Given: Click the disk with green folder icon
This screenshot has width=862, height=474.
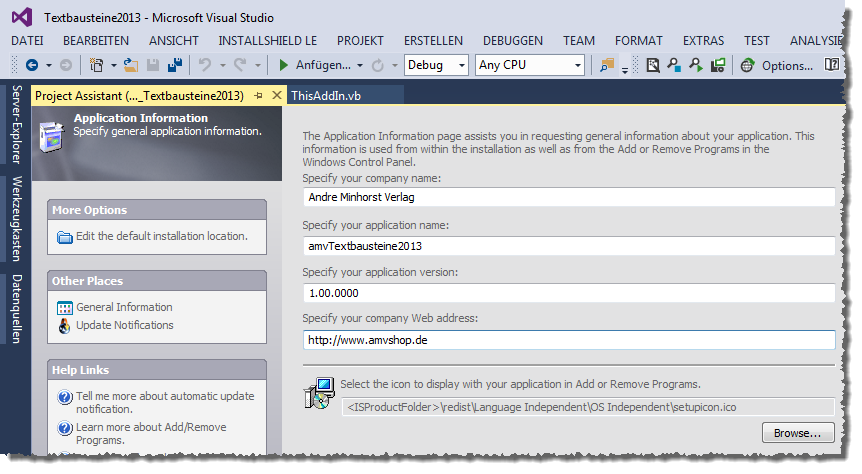Looking at the screenshot, I should pos(718,65).
